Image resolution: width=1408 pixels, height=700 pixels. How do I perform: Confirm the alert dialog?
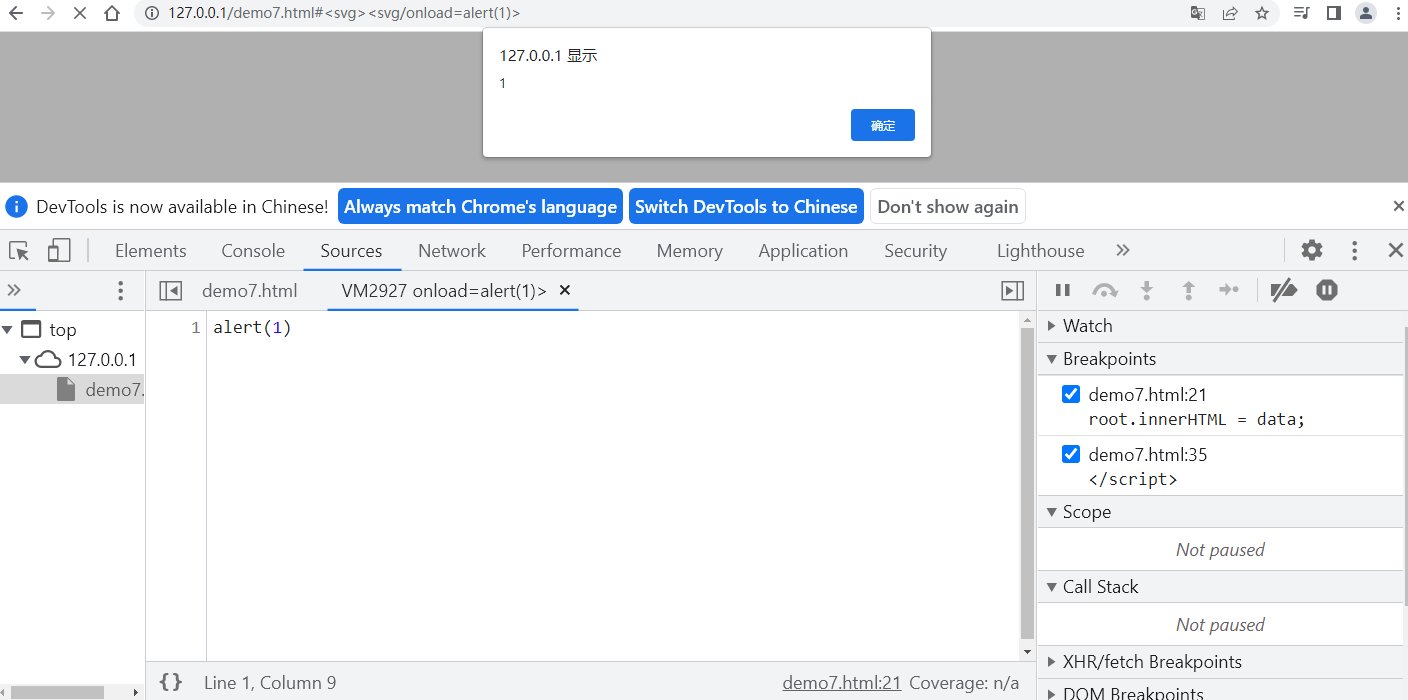point(883,125)
